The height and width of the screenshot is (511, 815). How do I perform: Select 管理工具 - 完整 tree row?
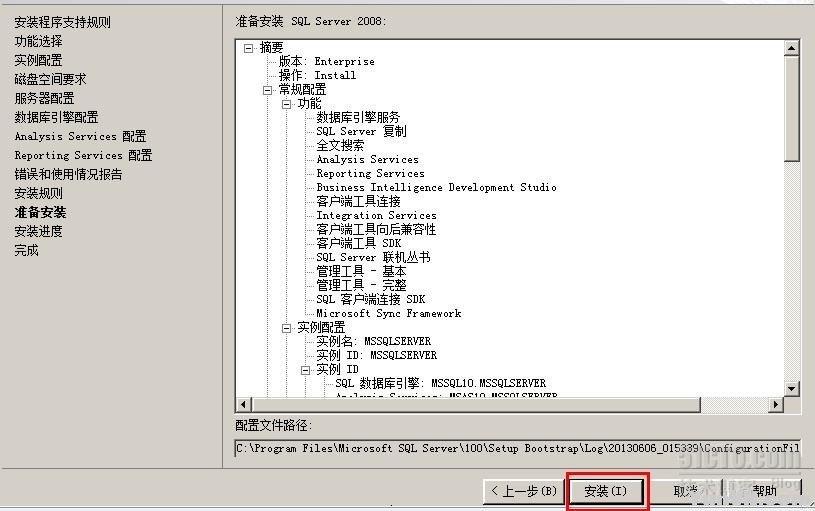361,286
